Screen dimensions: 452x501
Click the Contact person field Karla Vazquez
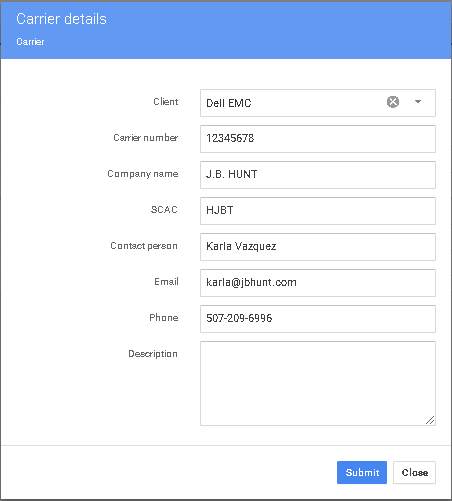click(318, 247)
